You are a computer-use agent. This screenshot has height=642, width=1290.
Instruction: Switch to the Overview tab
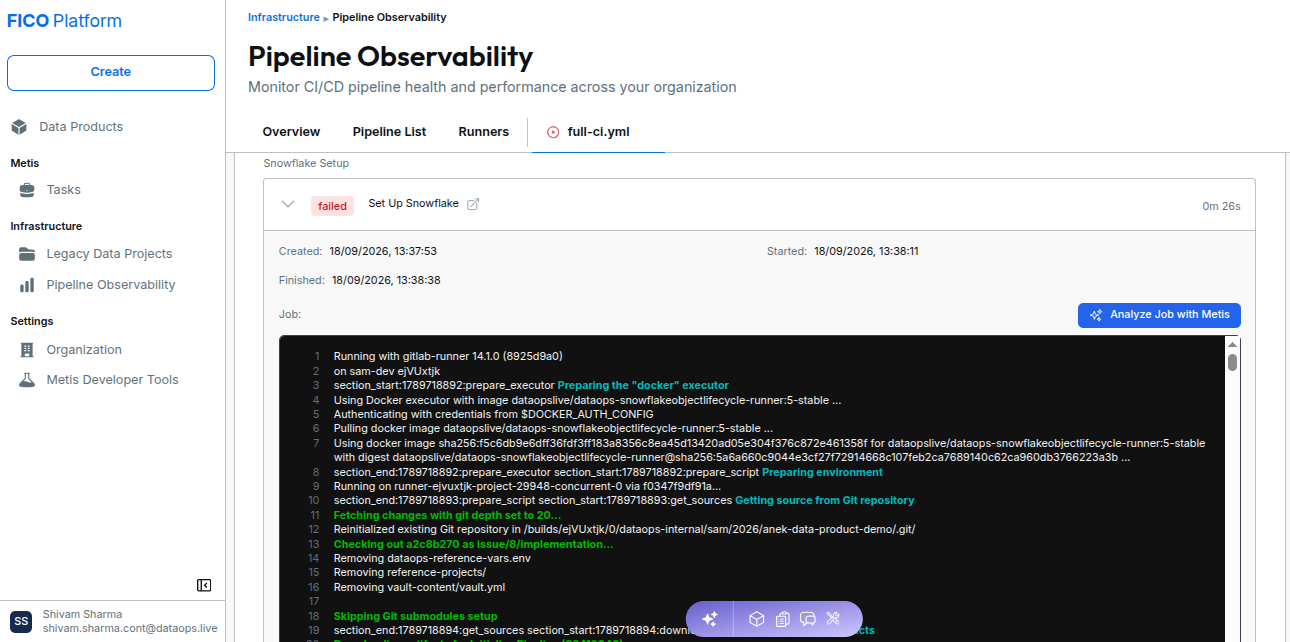[x=291, y=132]
